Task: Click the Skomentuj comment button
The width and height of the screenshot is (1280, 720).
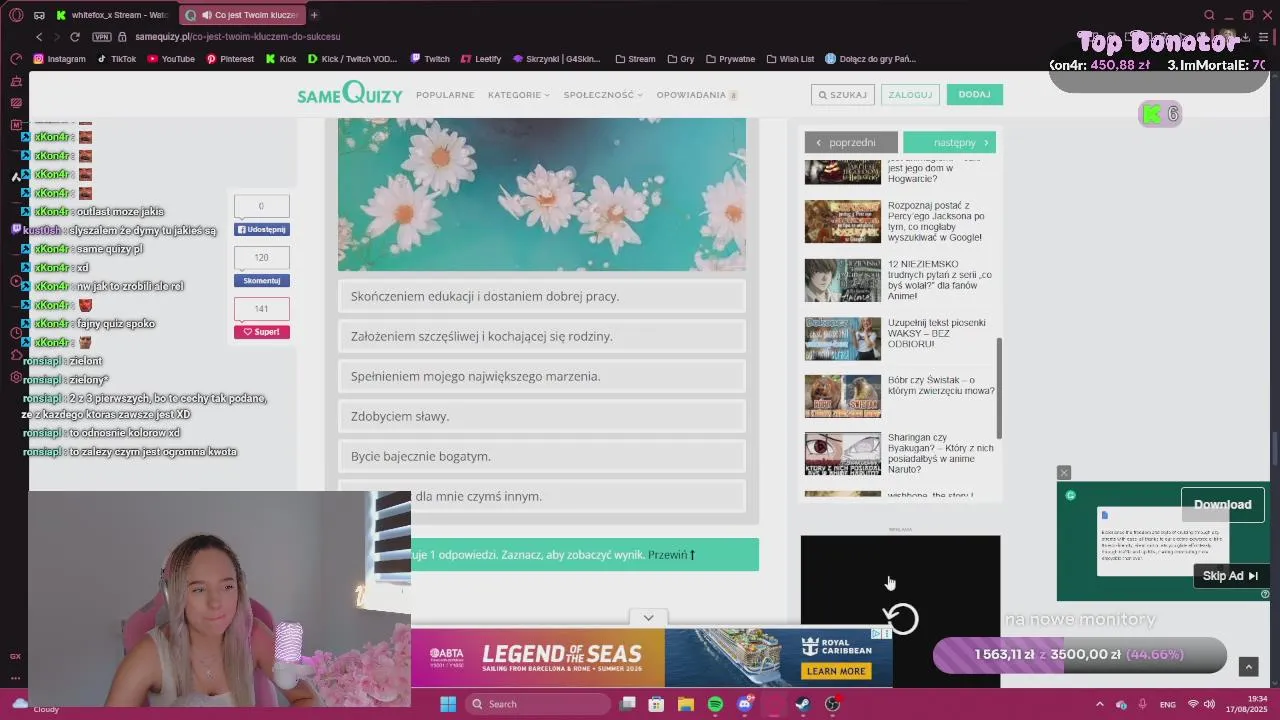Action: [x=262, y=281]
